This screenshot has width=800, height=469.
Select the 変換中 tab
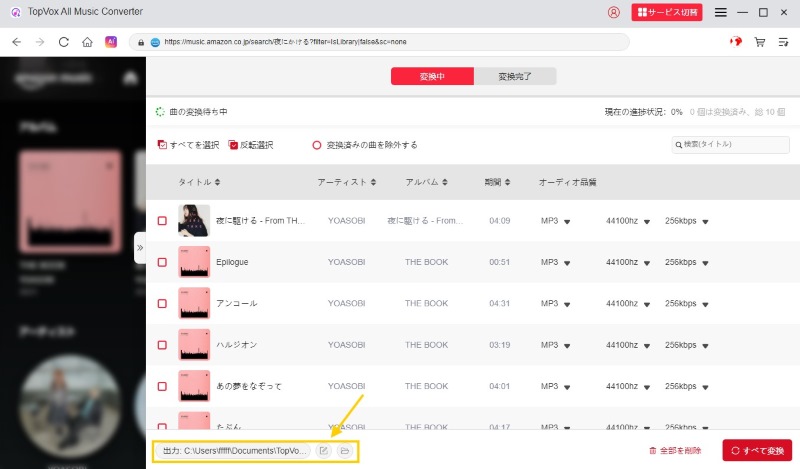pyautogui.click(x=431, y=77)
